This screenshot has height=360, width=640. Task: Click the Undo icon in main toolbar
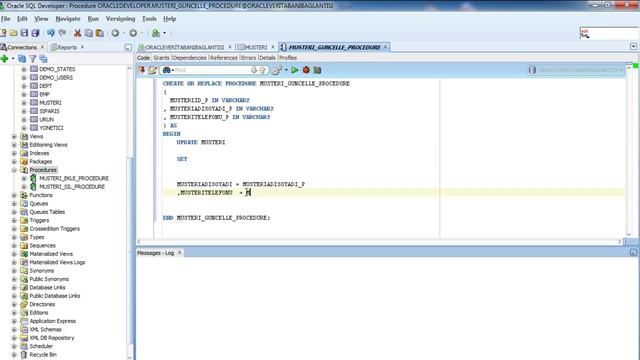tap(51, 33)
